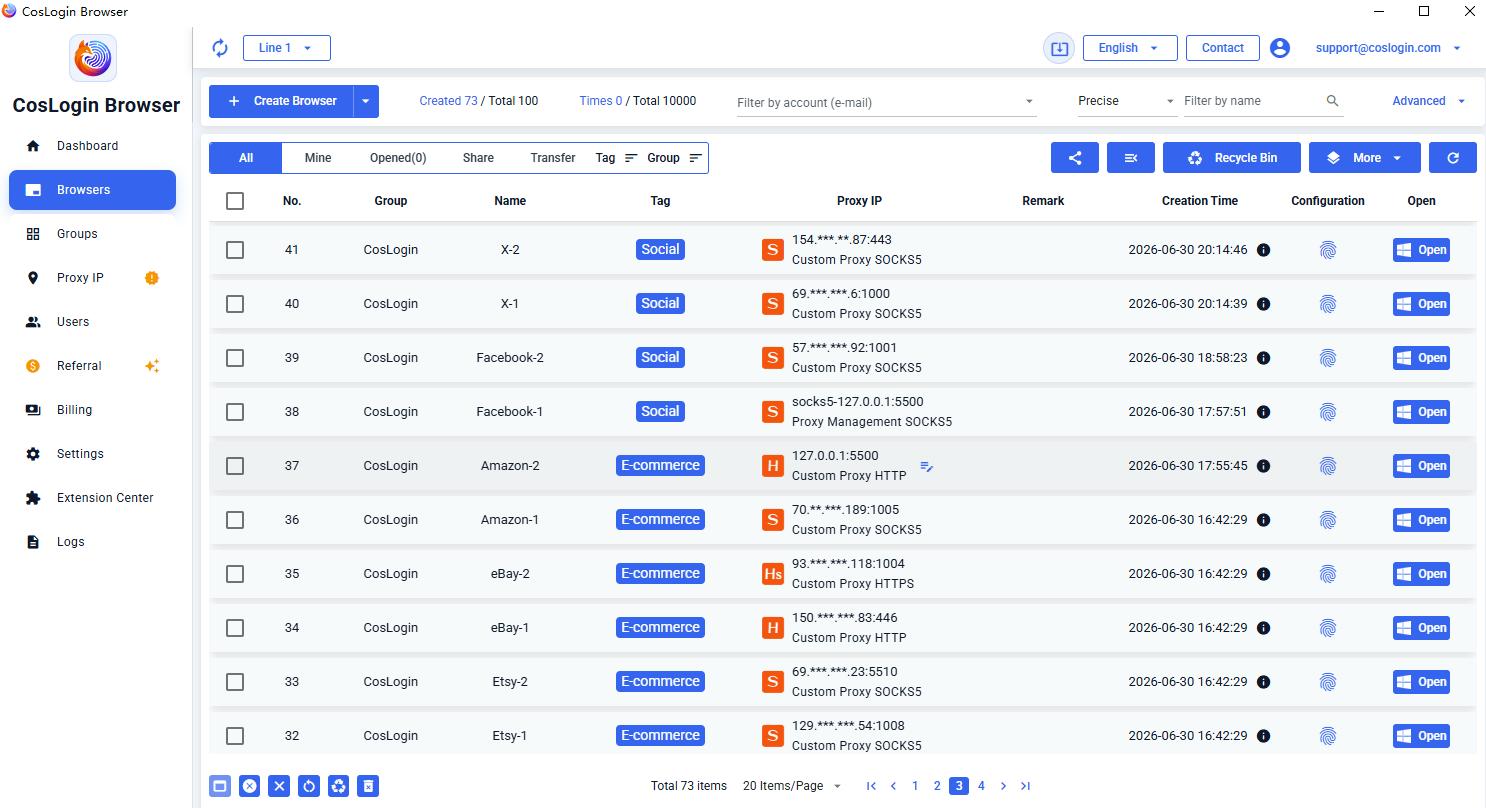Image resolution: width=1486 pixels, height=808 pixels.
Task: Check the box for Amazon-1 row
Action: (235, 520)
